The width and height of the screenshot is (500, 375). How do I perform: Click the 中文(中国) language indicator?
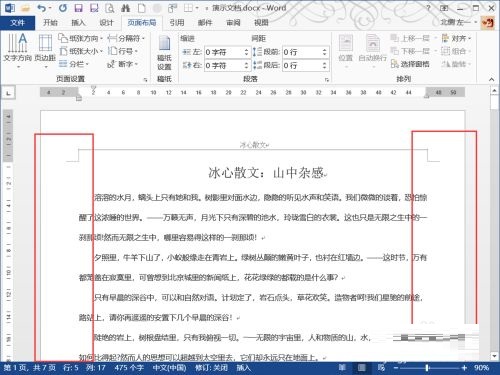click(169, 368)
